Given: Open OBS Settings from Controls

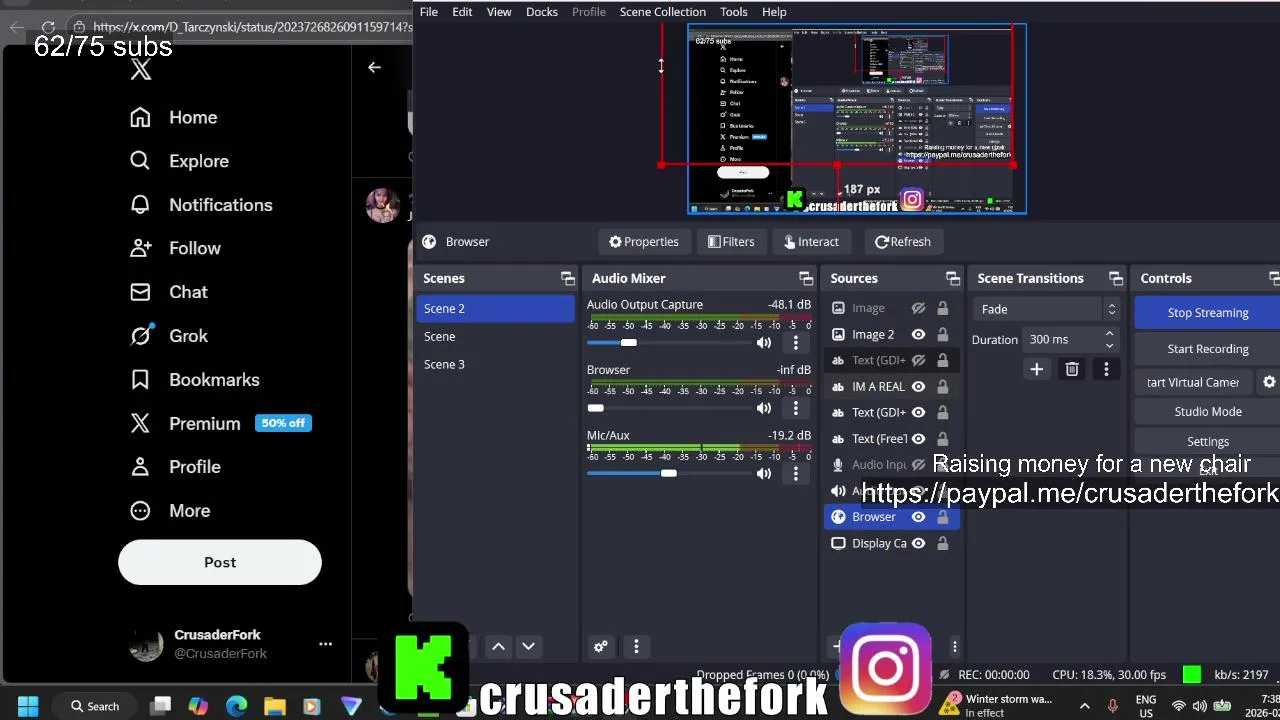Looking at the screenshot, I should 1208,442.
